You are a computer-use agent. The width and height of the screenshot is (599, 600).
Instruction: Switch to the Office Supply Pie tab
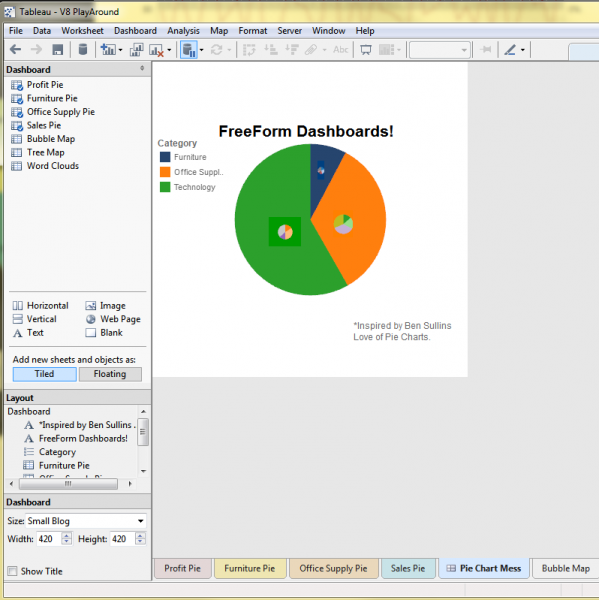(x=333, y=568)
